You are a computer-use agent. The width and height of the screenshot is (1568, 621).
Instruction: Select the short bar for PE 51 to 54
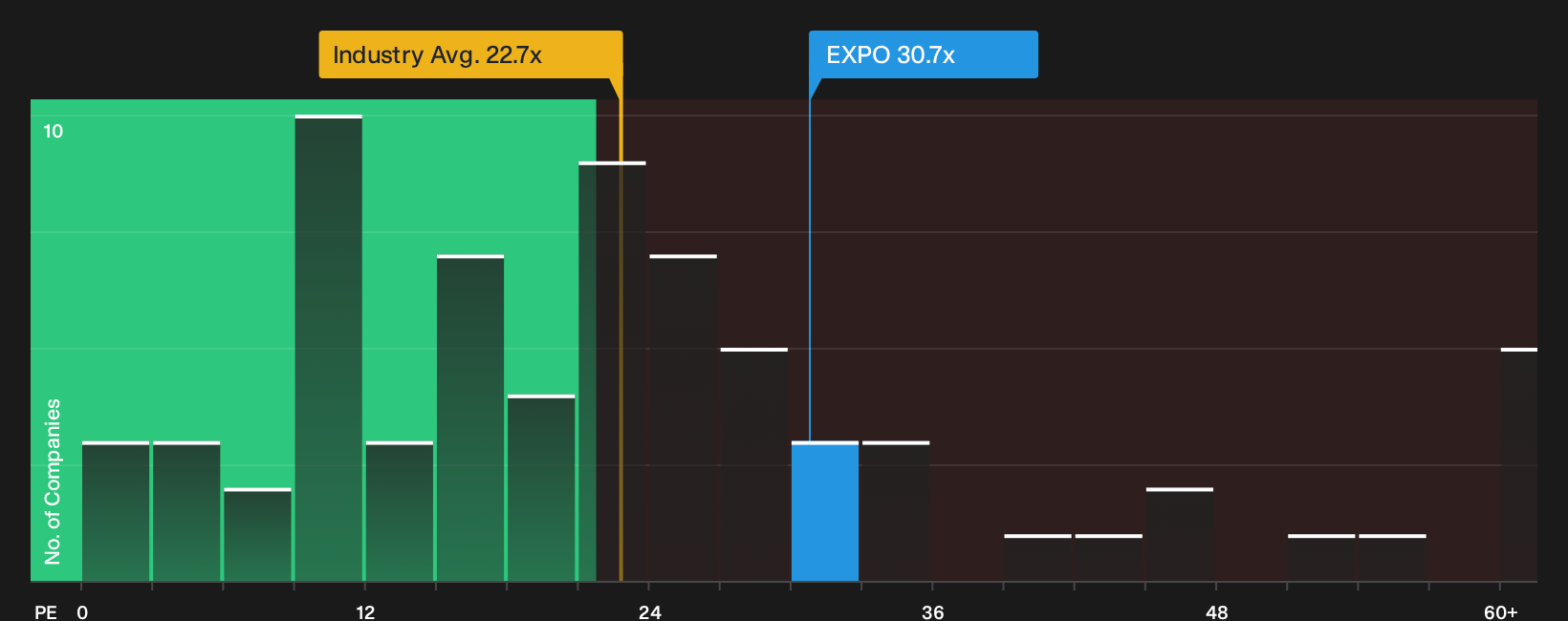pos(1321,558)
